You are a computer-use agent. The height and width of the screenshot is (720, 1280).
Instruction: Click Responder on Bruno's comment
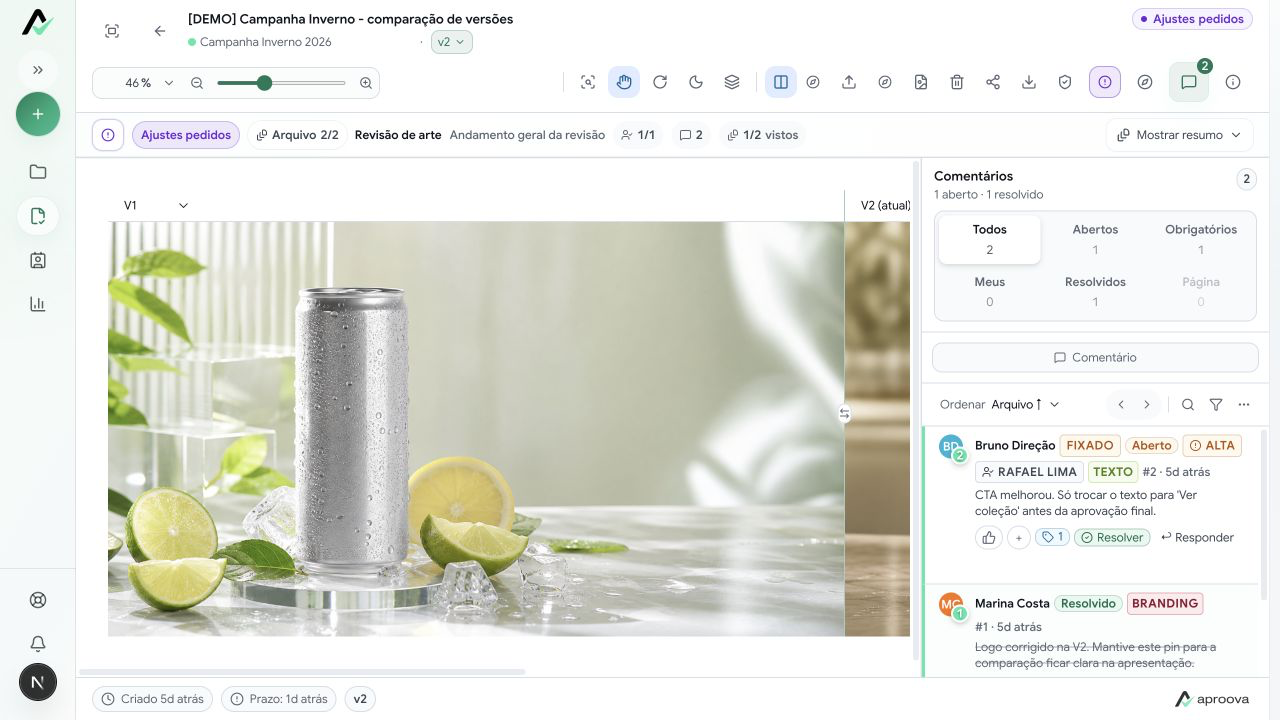point(1197,537)
